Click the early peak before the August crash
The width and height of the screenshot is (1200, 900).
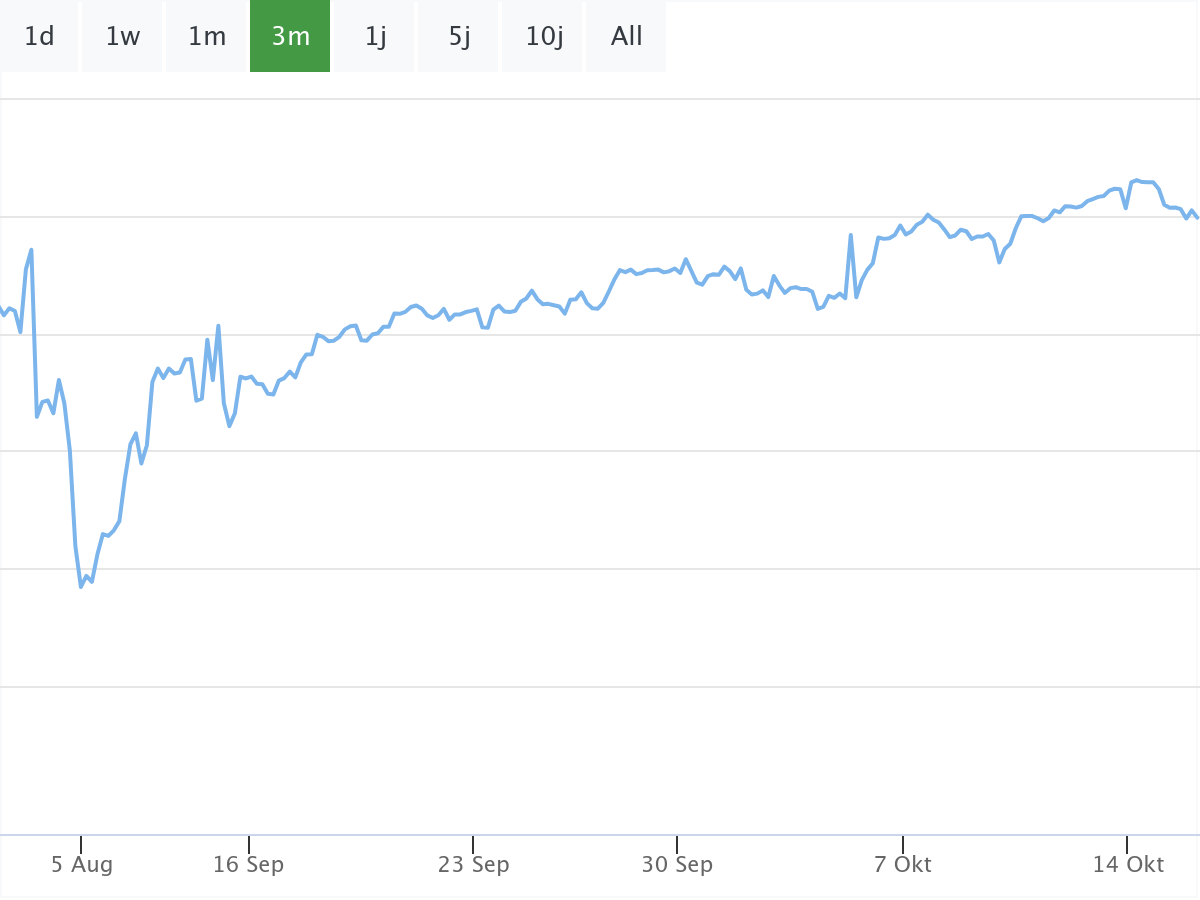(32, 249)
